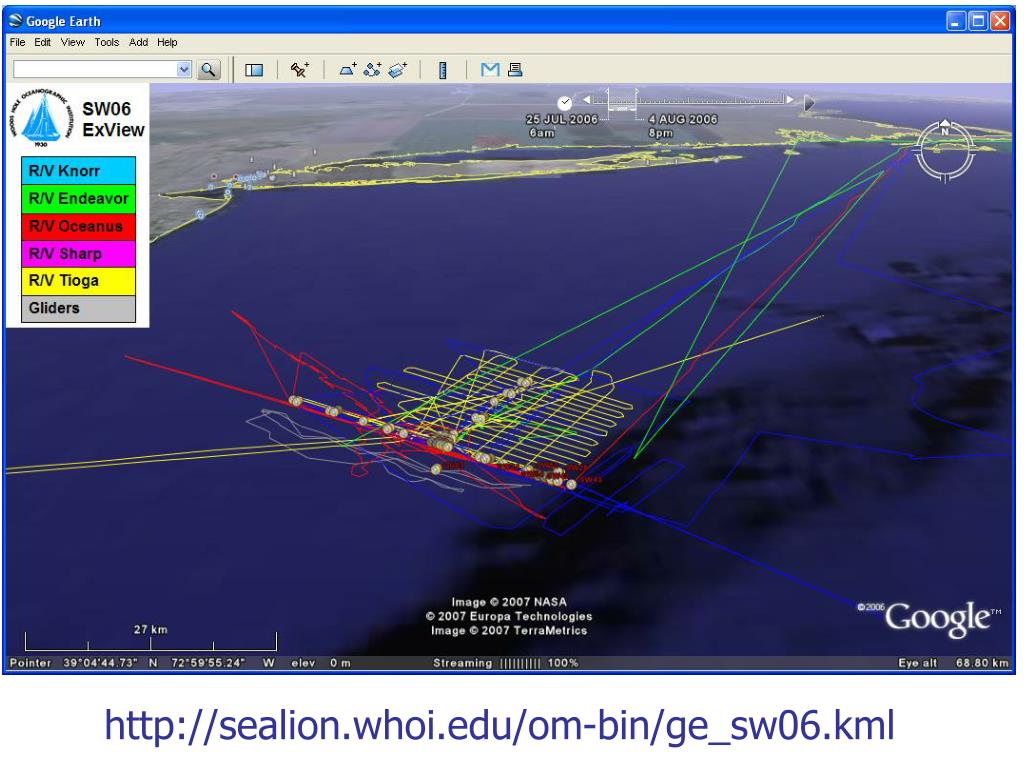Click the sealion.whoi.edu KML link
This screenshot has width=1024, height=768.
(x=500, y=726)
